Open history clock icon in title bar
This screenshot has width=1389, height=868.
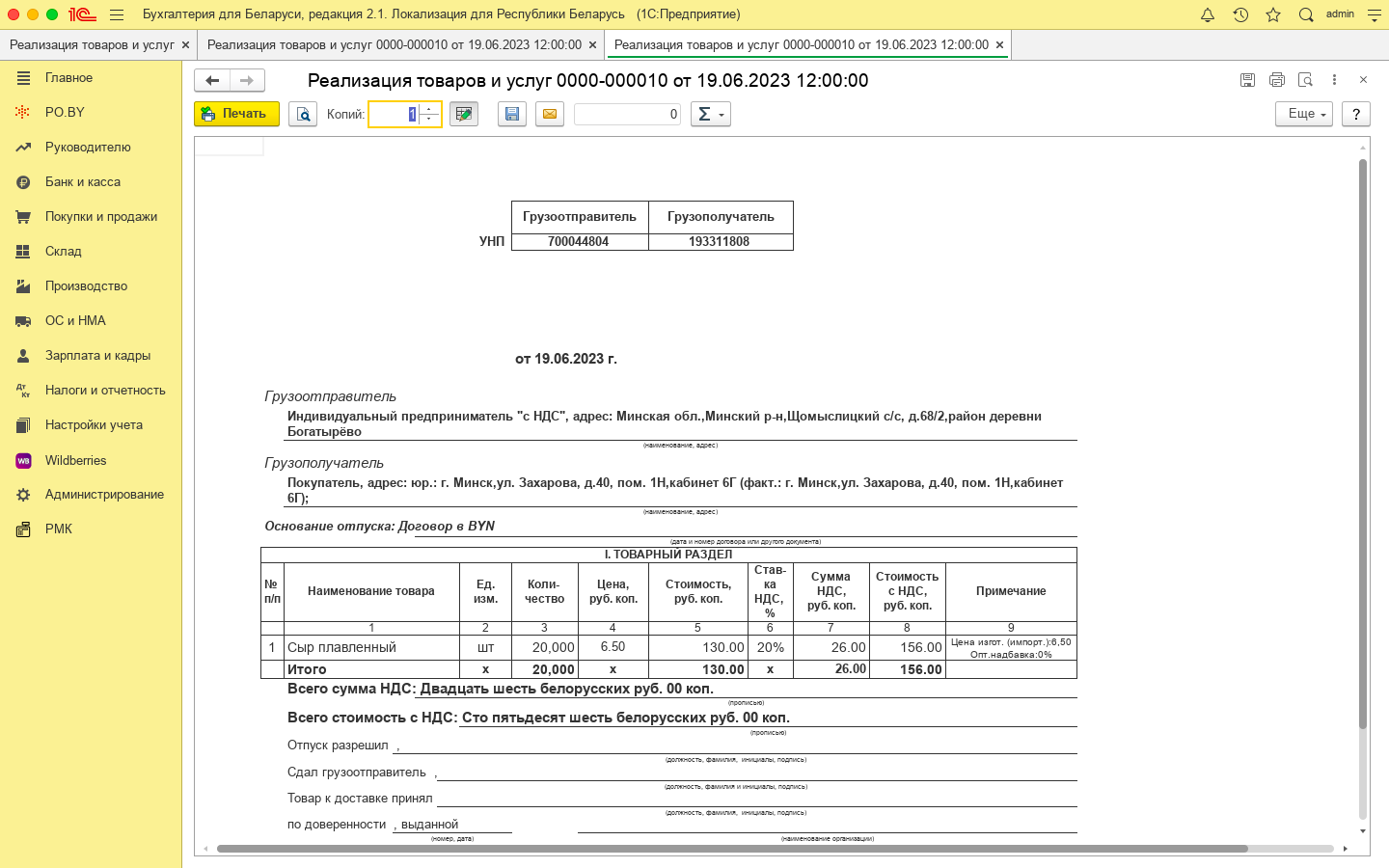(x=1240, y=14)
